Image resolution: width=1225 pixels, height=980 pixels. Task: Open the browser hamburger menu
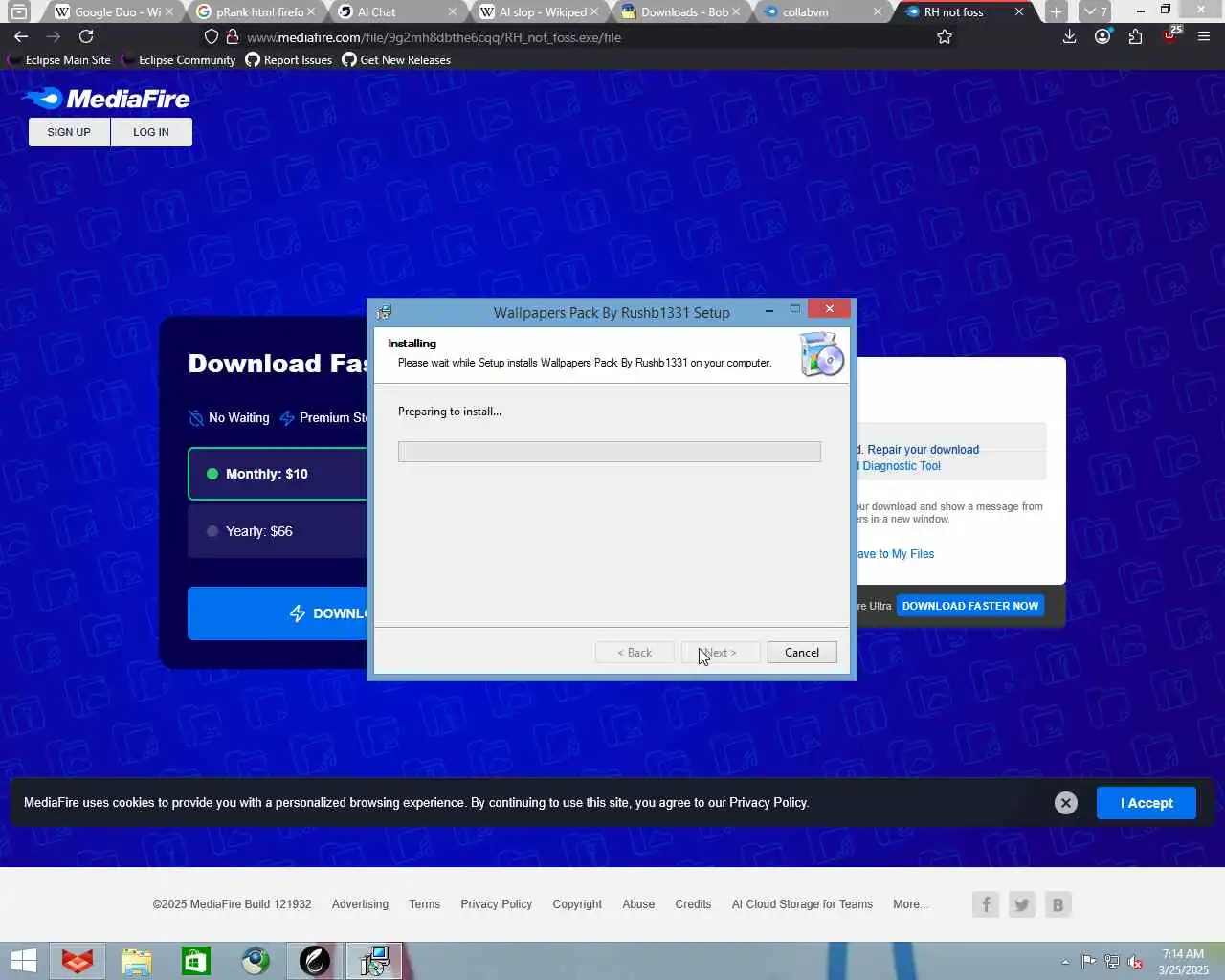(x=1204, y=36)
